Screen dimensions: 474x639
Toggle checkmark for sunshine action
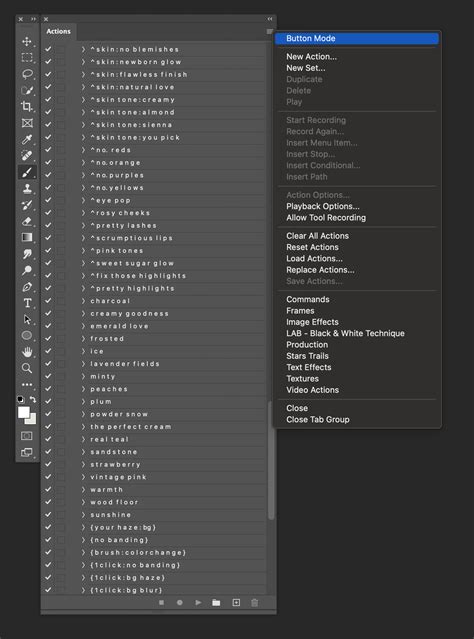click(x=48, y=515)
